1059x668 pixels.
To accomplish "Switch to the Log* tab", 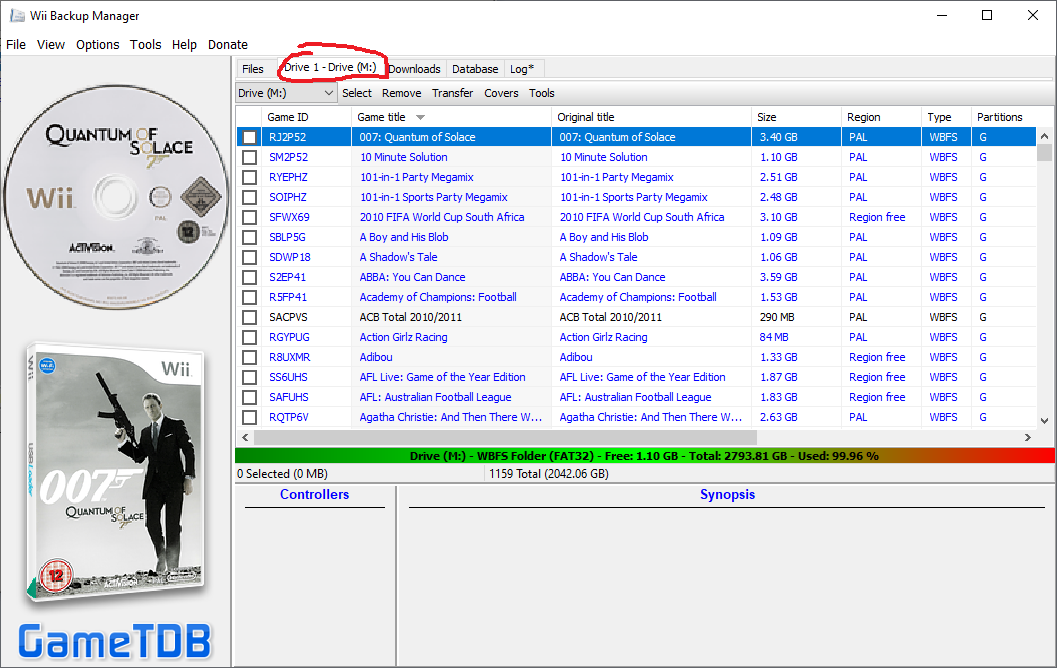I will pyautogui.click(x=522, y=69).
